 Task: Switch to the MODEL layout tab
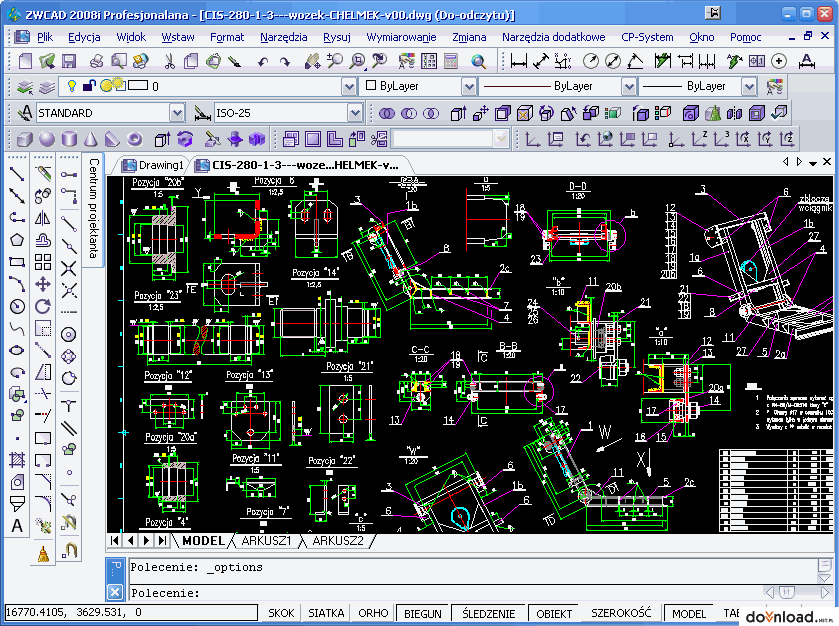[x=203, y=540]
